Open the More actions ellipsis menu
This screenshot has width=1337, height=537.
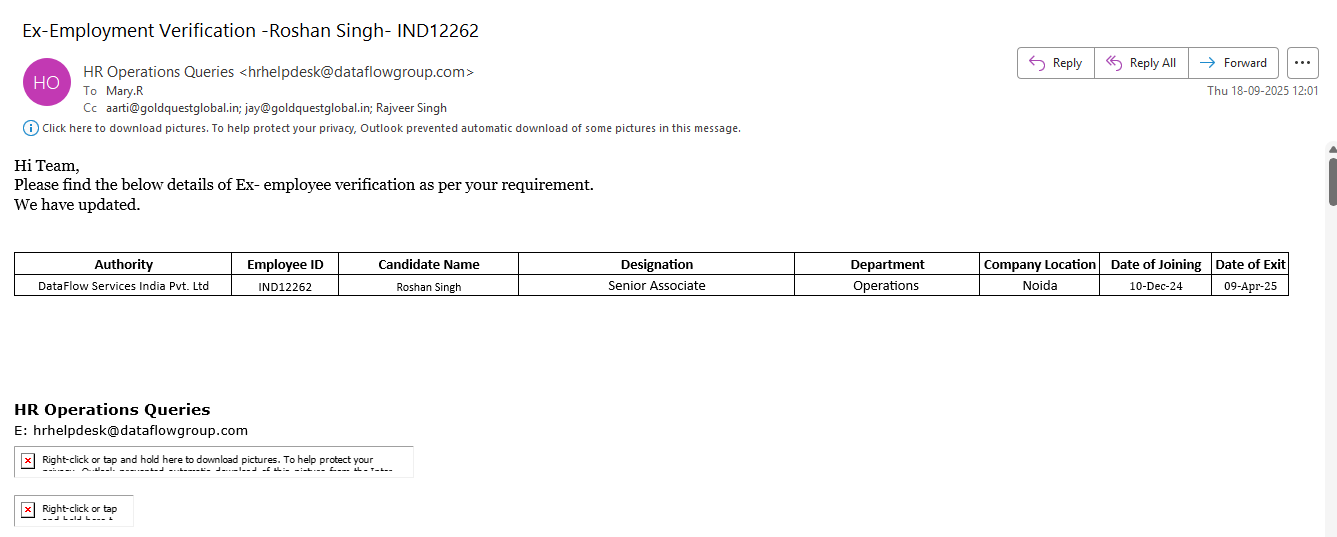(1302, 63)
